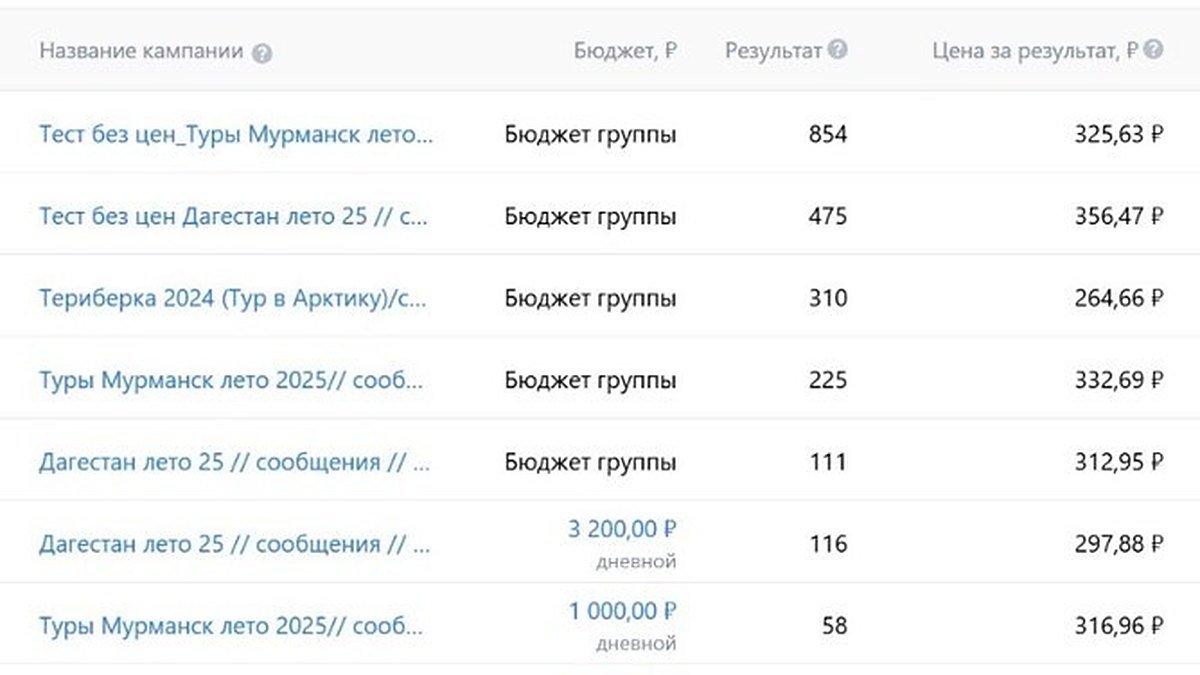
Task: Open campaign Тест без цен_Туры Мурманск лето
Action: pyautogui.click(x=237, y=134)
